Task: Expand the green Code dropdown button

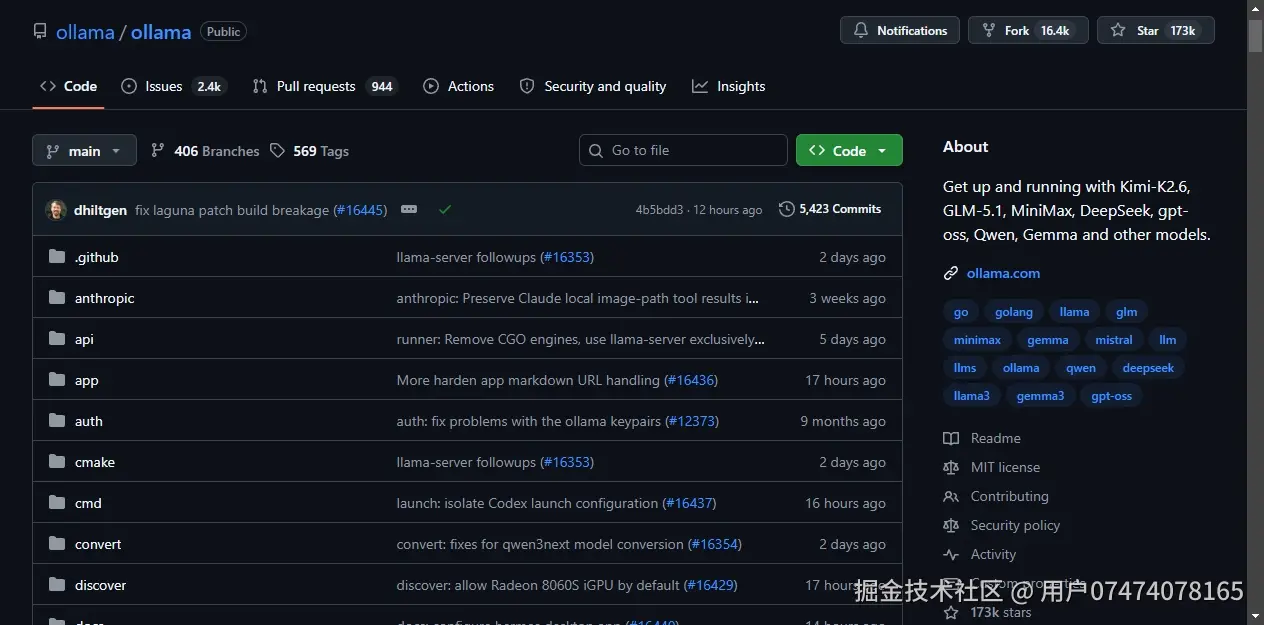Action: point(849,150)
